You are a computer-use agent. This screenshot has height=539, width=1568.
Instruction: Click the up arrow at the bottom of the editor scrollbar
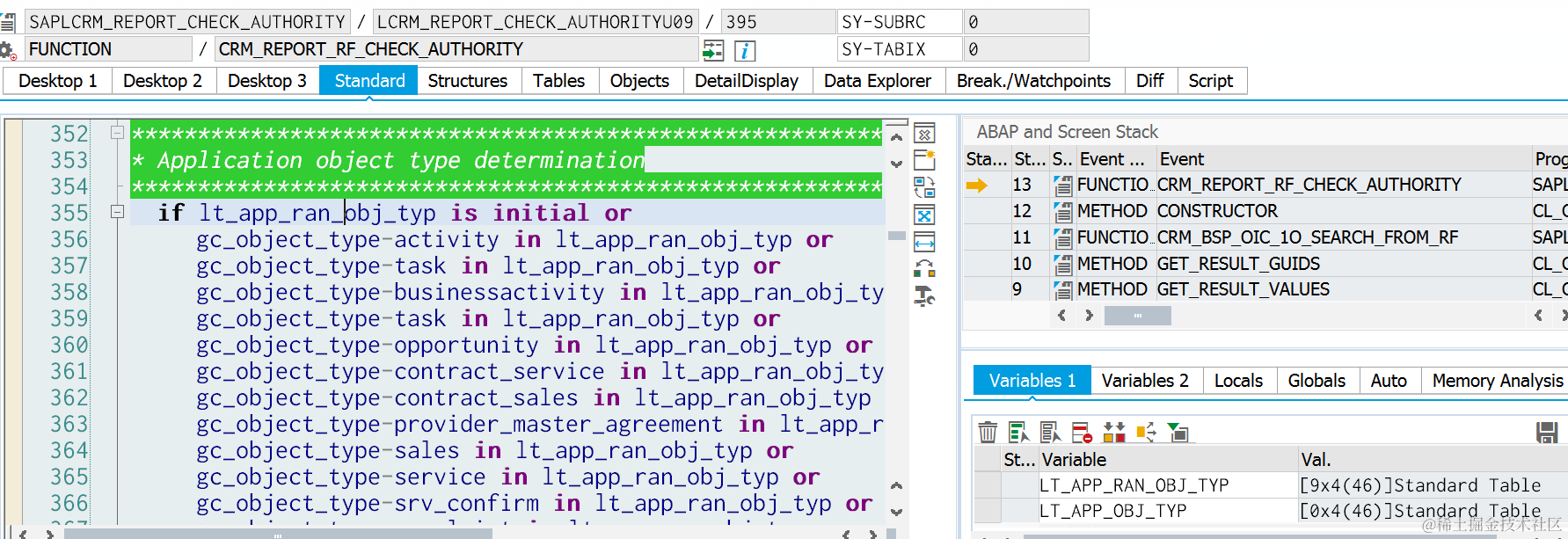(896, 485)
